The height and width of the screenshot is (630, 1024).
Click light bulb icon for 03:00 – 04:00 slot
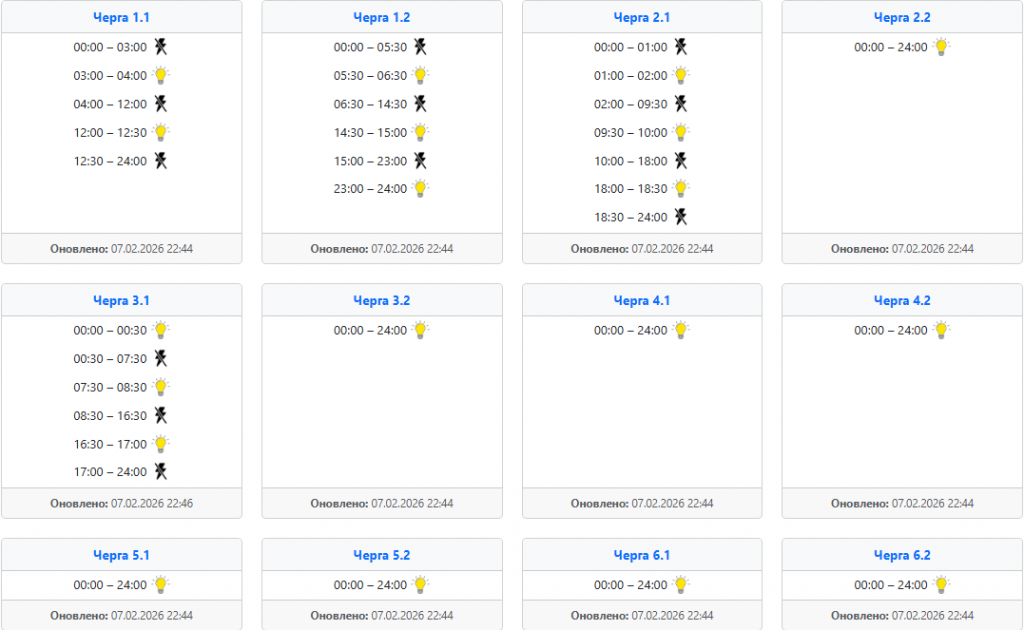(x=161, y=75)
